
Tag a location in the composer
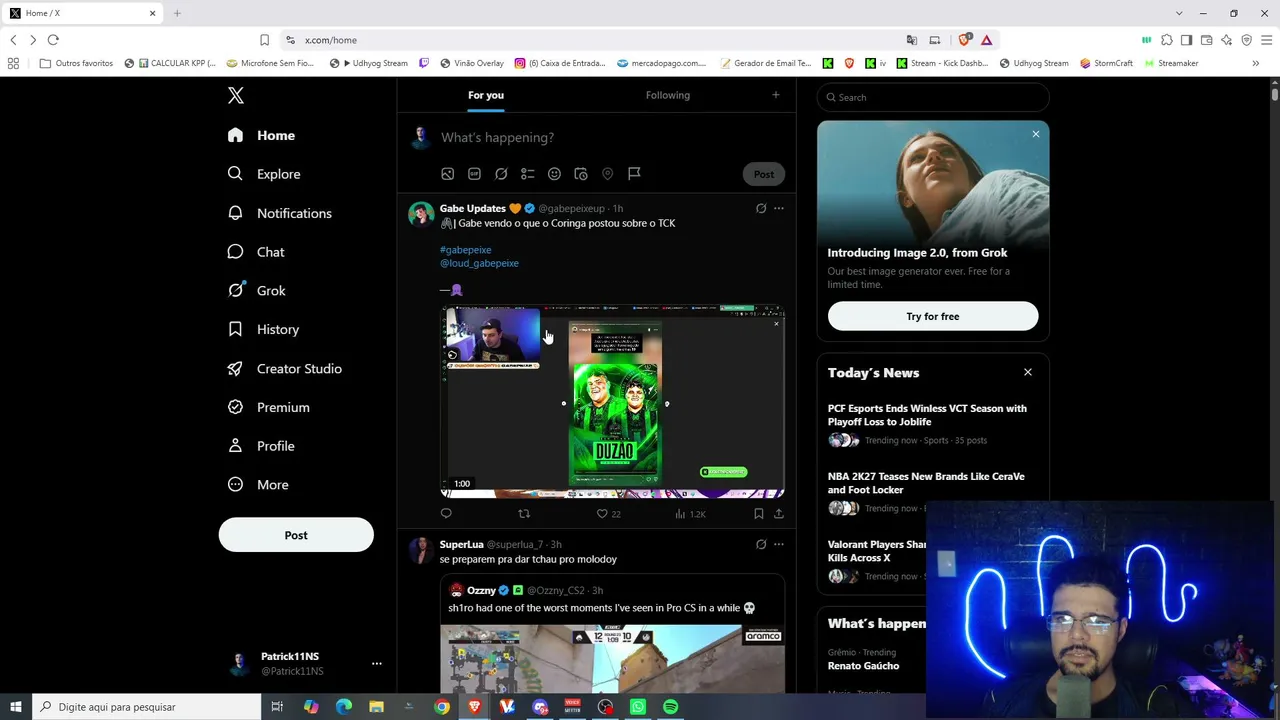(x=607, y=174)
